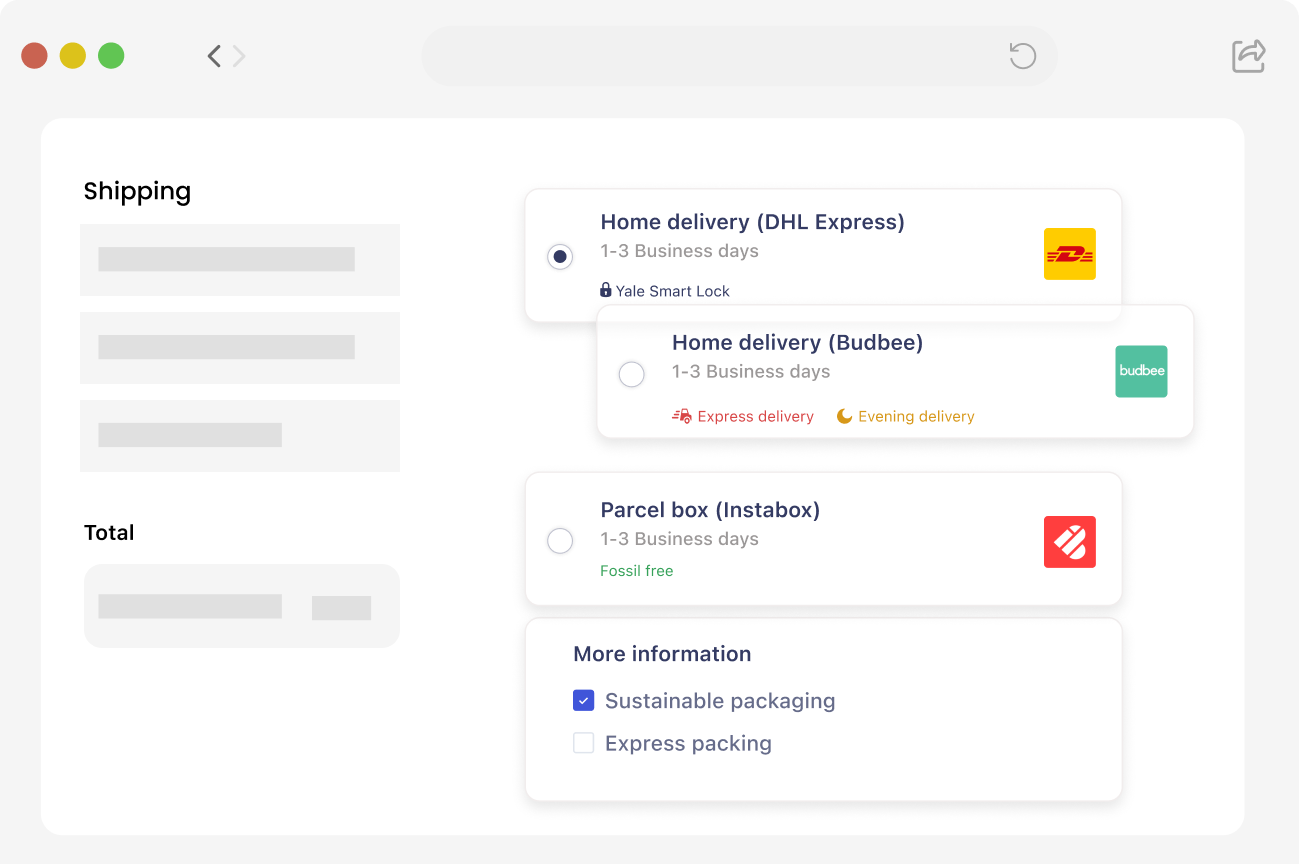Click the Express delivery truck icon

(x=682, y=416)
